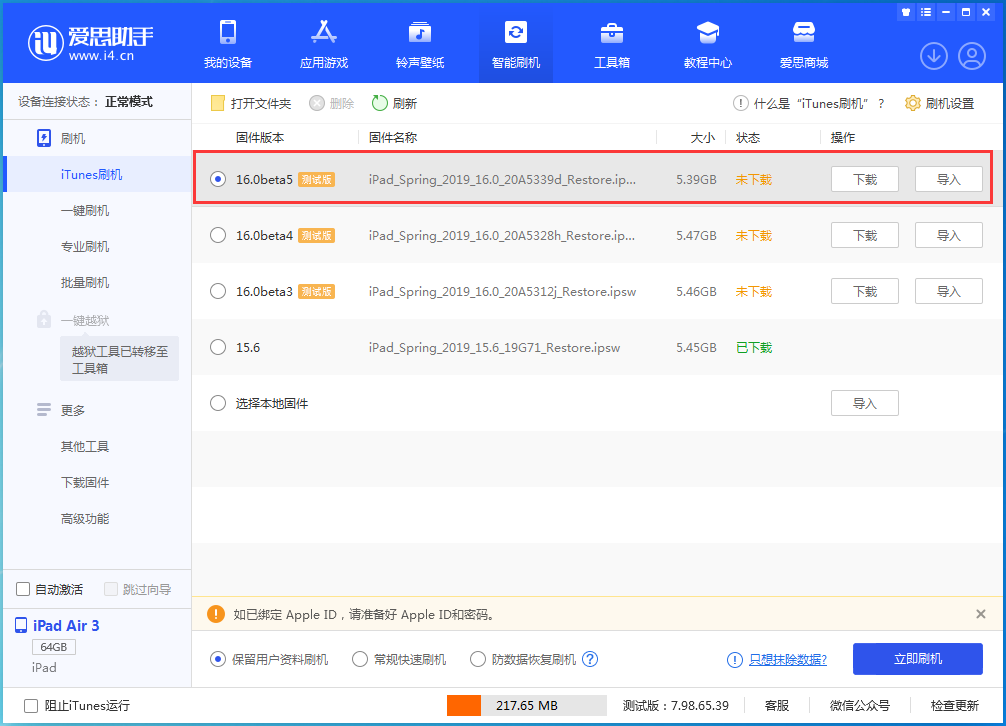Viewport: 1006px width, 726px height.
Task: Click the 刷新 refresh icon
Action: pyautogui.click(x=379, y=103)
